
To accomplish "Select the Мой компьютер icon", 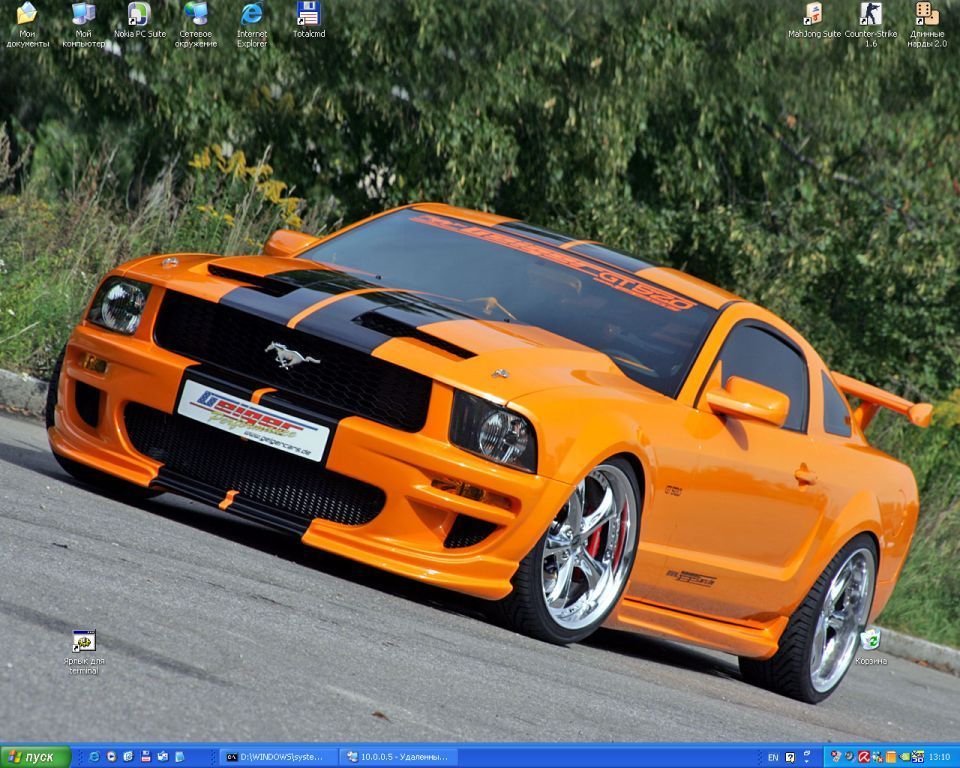I will [x=84, y=16].
